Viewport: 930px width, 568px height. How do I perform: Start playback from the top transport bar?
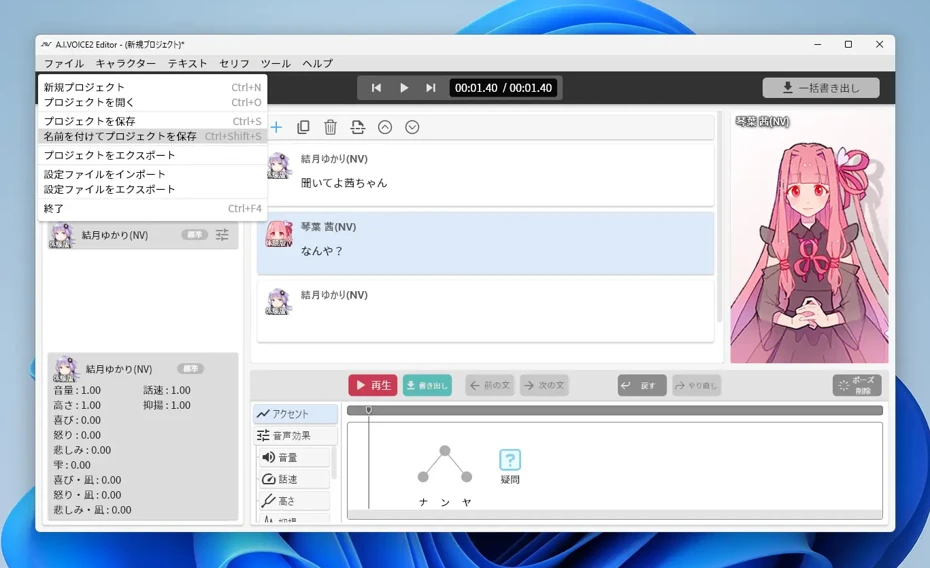403,88
